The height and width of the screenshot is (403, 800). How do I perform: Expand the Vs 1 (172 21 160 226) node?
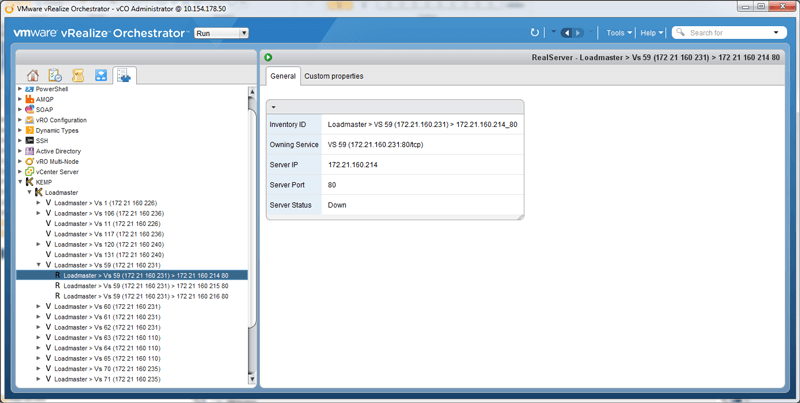(x=39, y=203)
